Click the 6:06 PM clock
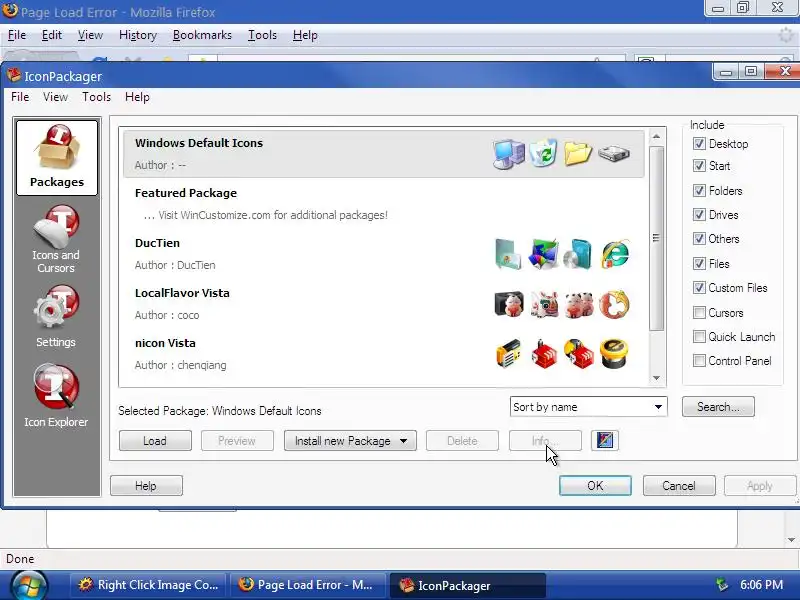The image size is (800, 600). 761,585
